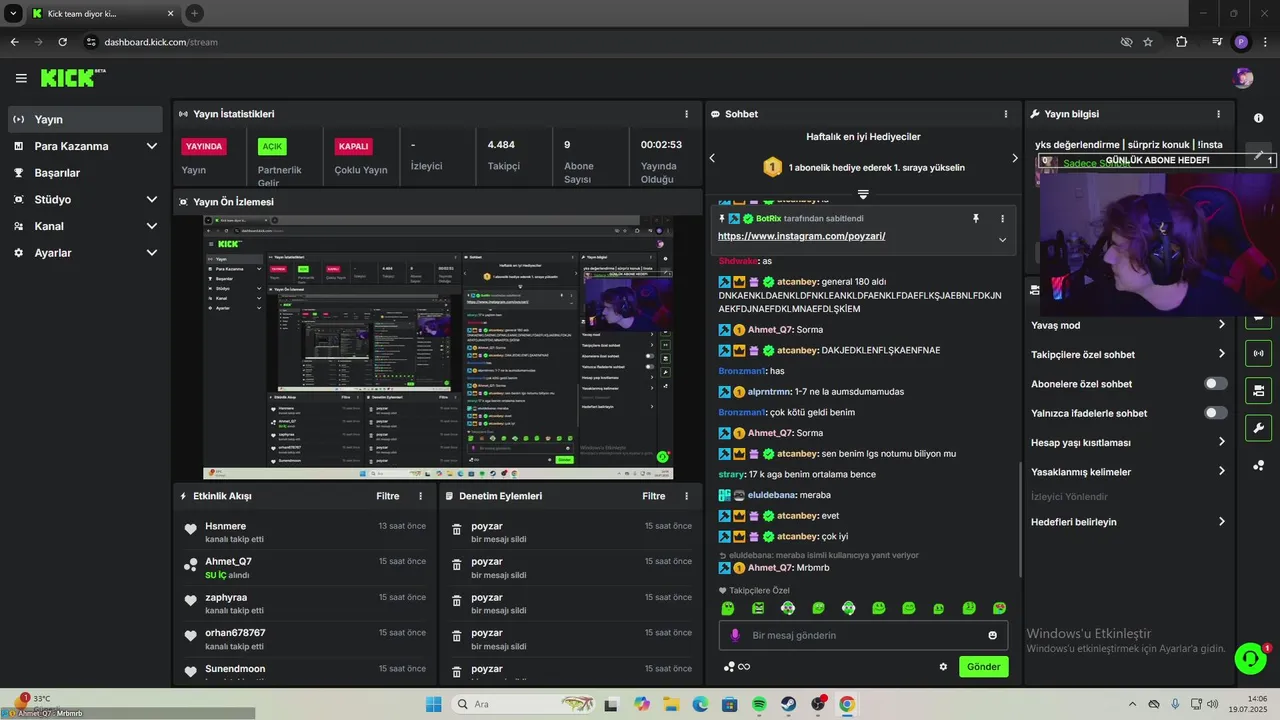Viewport: 1280px width, 720px height.
Task: Click Filtre in Denetim Eylemleri panel
Action: (x=654, y=496)
